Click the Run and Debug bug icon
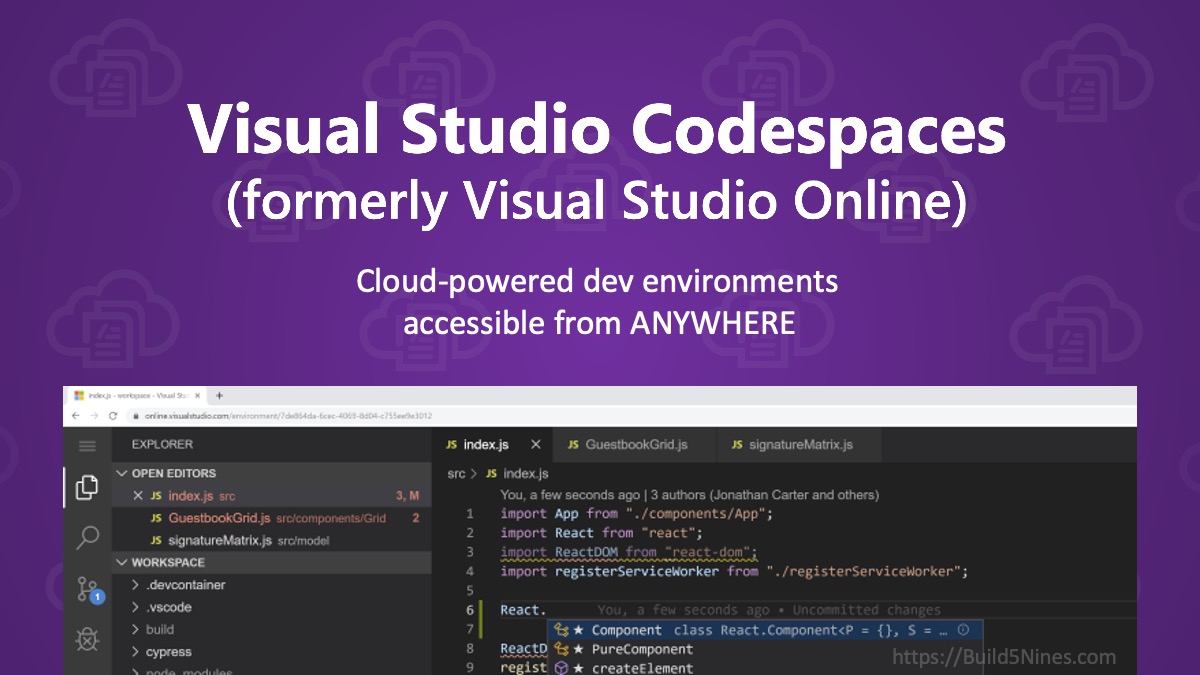The height and width of the screenshot is (675, 1200). coord(85,640)
